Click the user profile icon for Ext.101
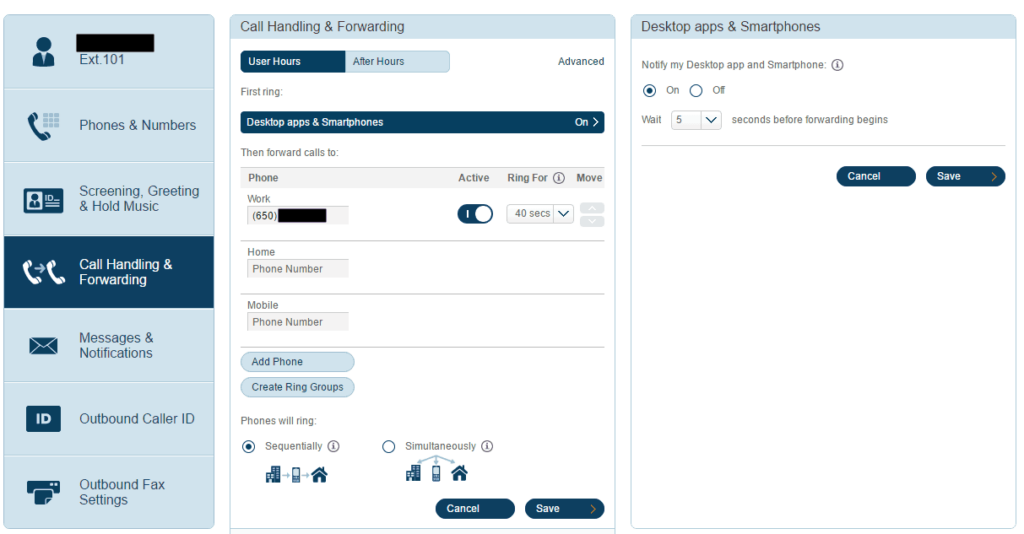Screen dimensions: 1024x534 coord(44,52)
